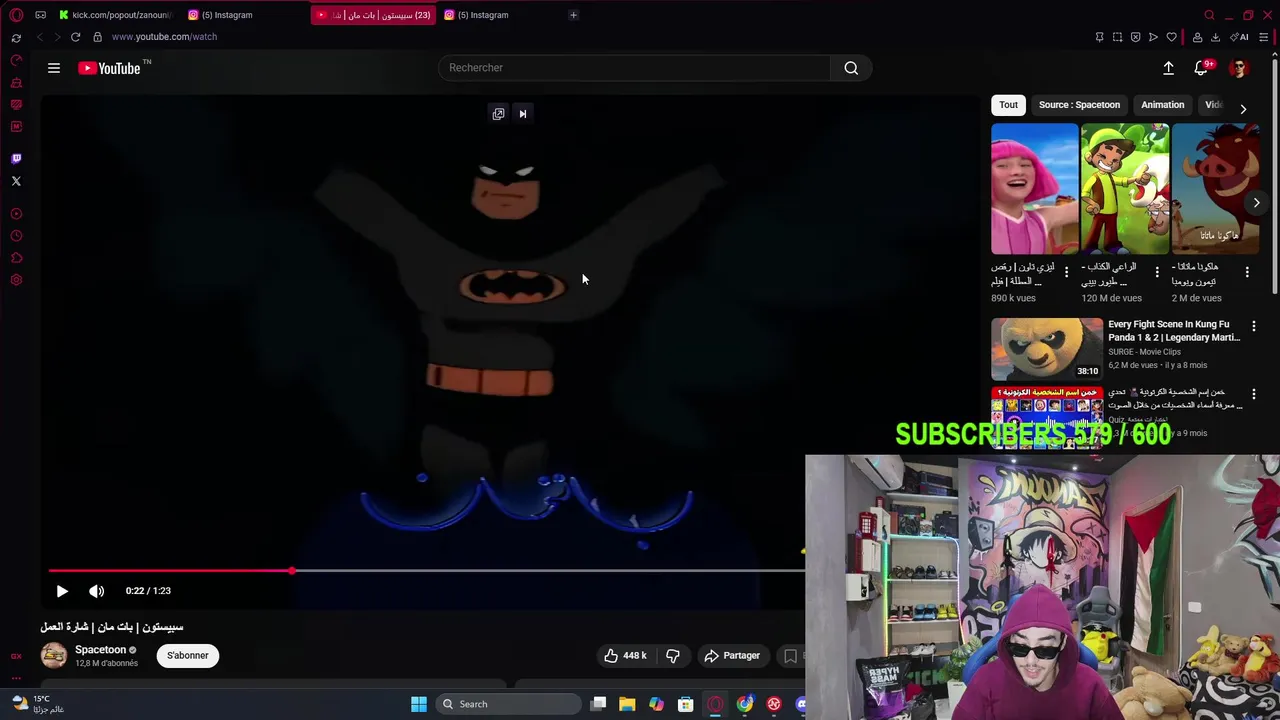Show next Shorts with right arrow
Viewport: 1280px width, 720px height.
[1256, 202]
